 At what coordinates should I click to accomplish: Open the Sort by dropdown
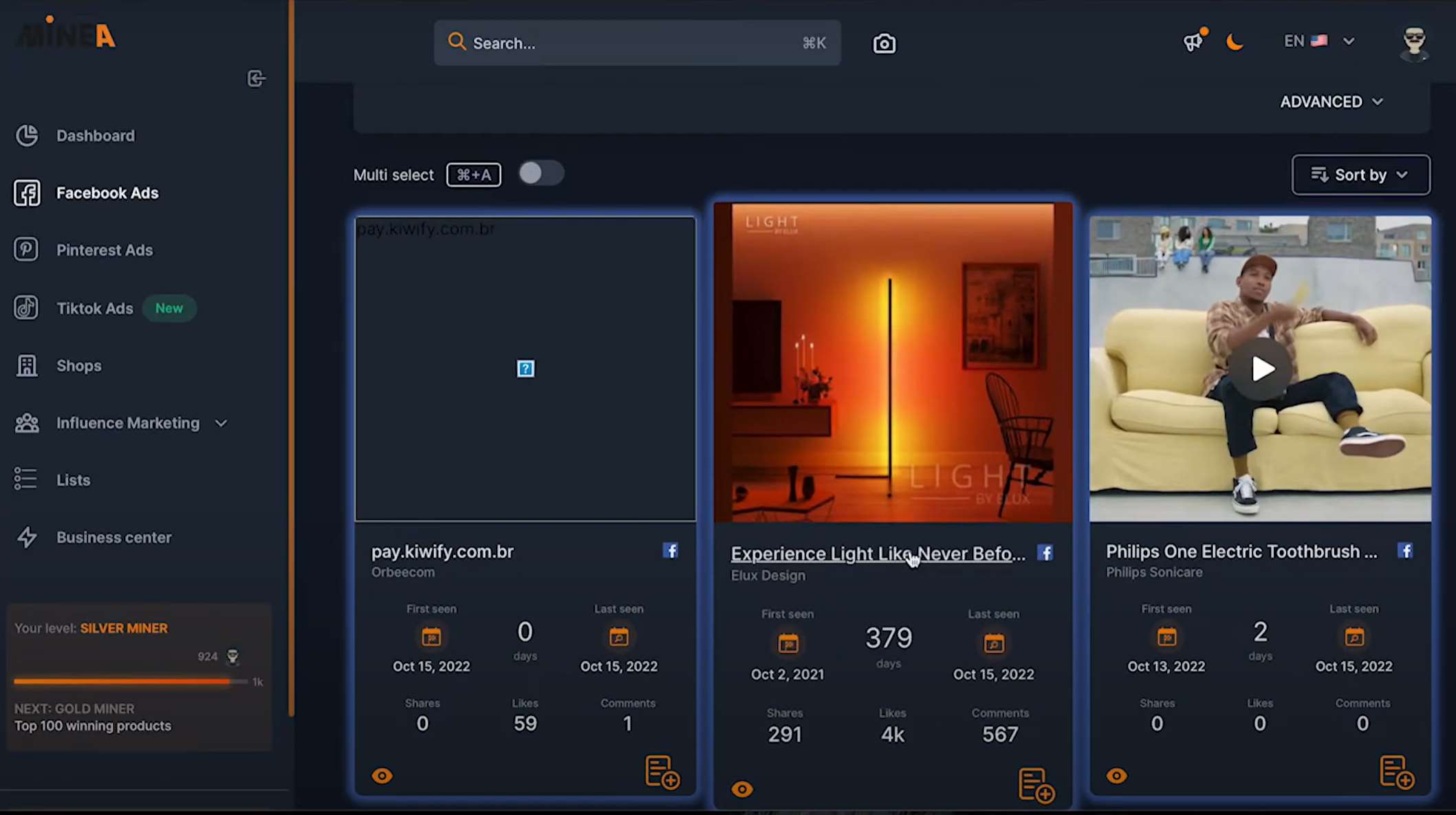click(x=1360, y=175)
